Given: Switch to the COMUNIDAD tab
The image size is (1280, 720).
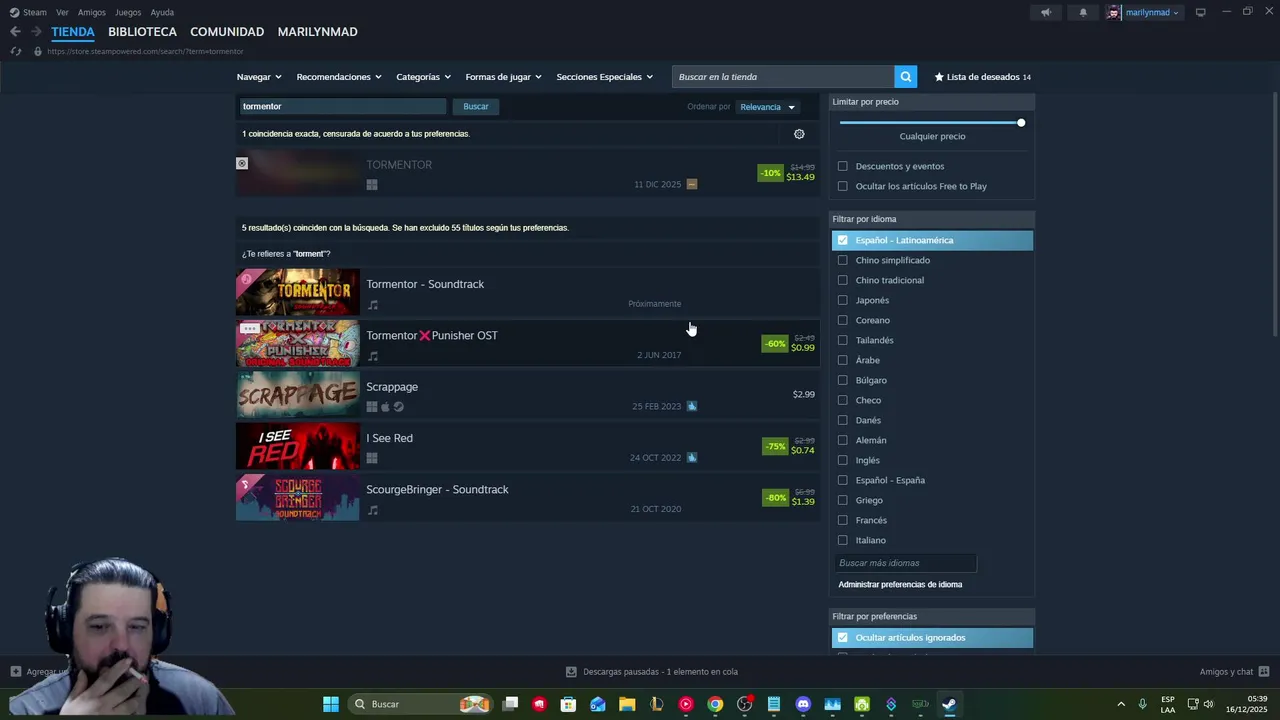Looking at the screenshot, I should pyautogui.click(x=227, y=32).
